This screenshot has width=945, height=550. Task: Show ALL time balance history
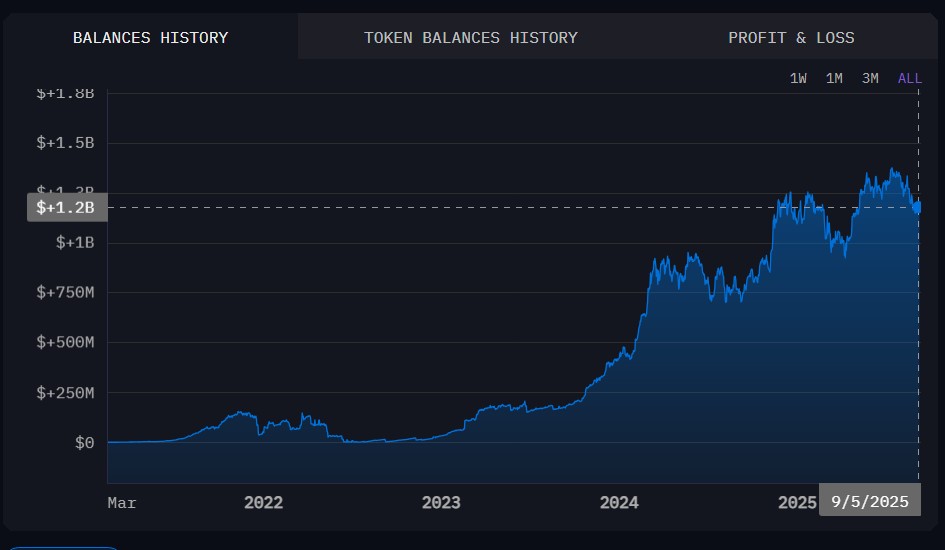(x=909, y=78)
